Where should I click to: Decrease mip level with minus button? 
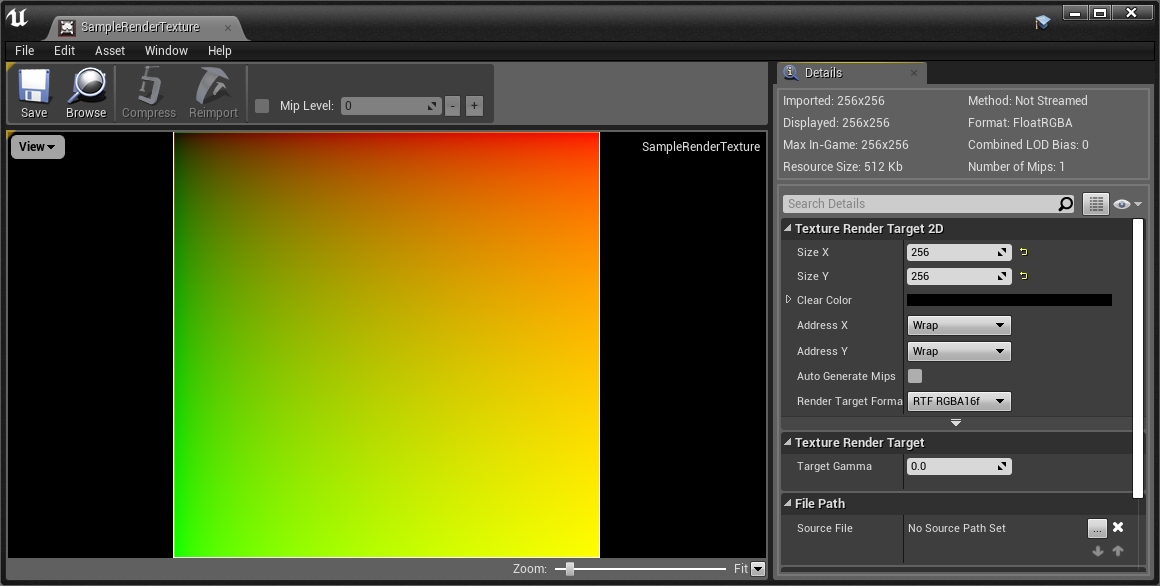pyautogui.click(x=453, y=106)
